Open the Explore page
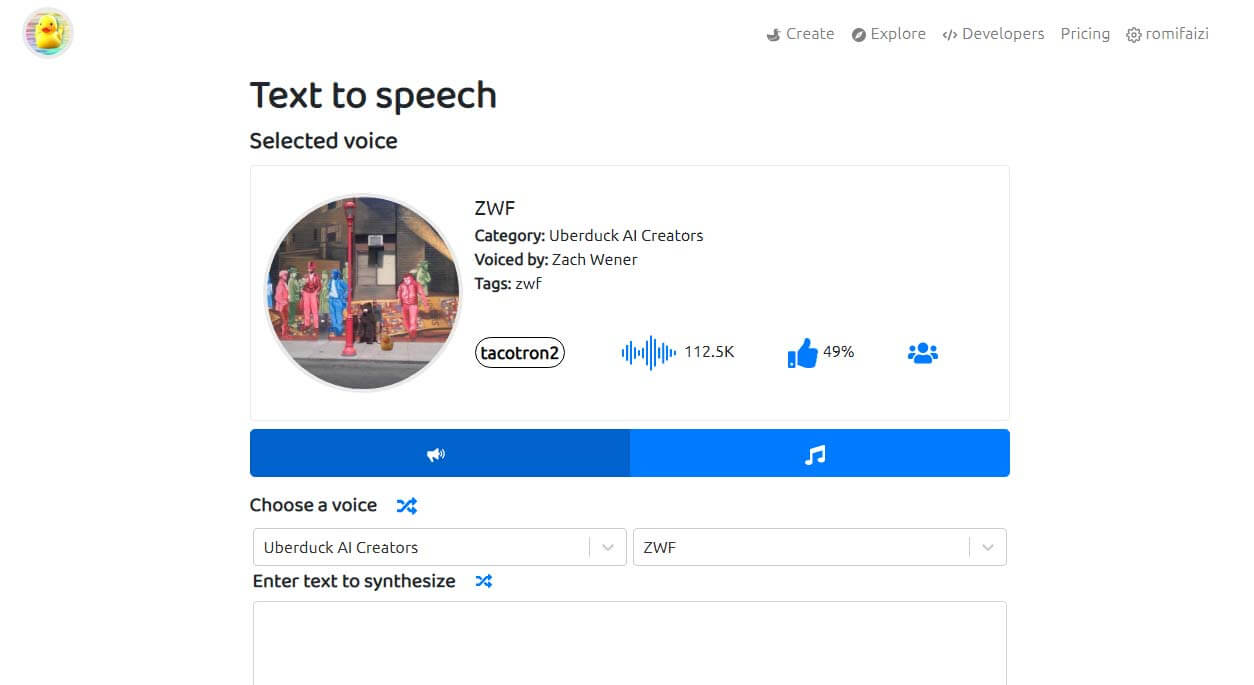The image size is (1254, 685). [x=888, y=34]
